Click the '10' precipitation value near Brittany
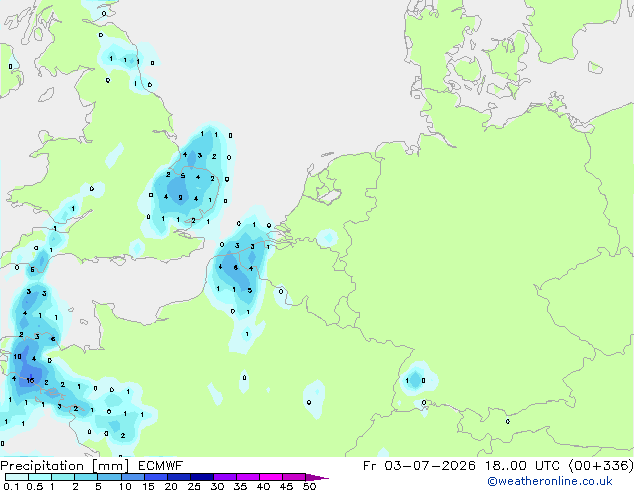Viewport: 634px width, 490px height. click(17, 357)
